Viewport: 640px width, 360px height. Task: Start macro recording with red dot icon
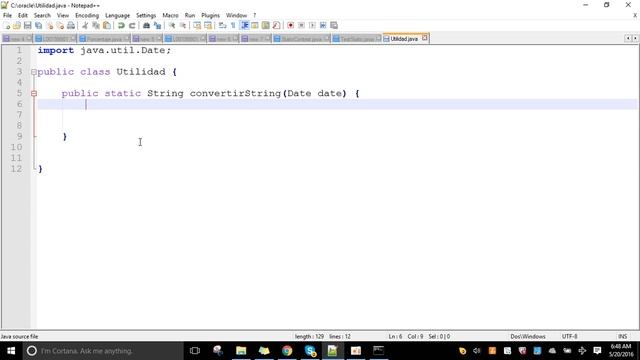(291, 25)
